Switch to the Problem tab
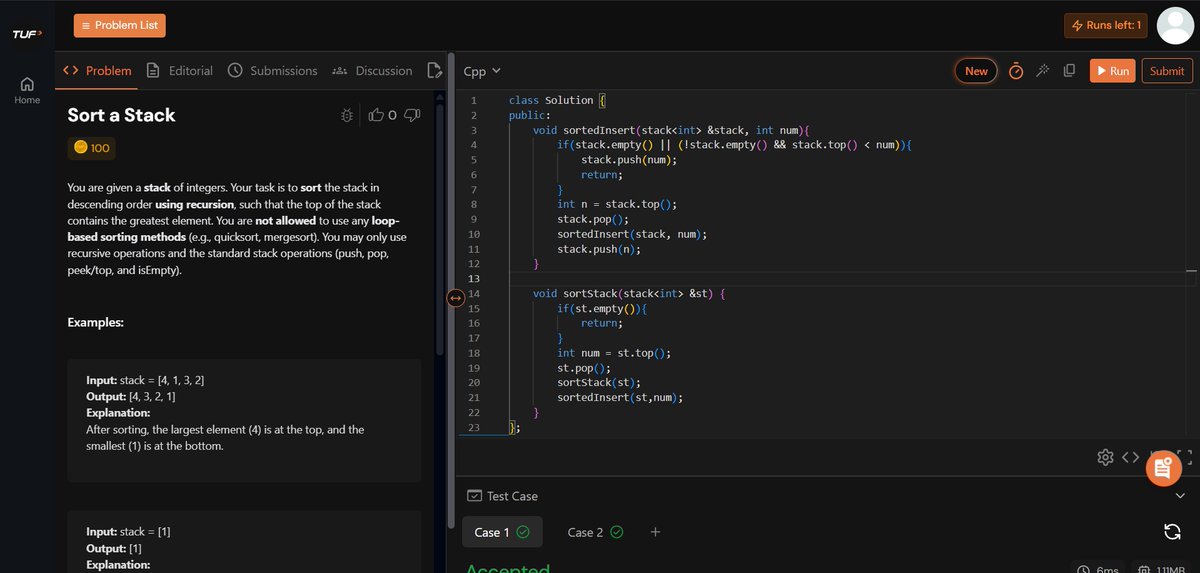 point(97,70)
